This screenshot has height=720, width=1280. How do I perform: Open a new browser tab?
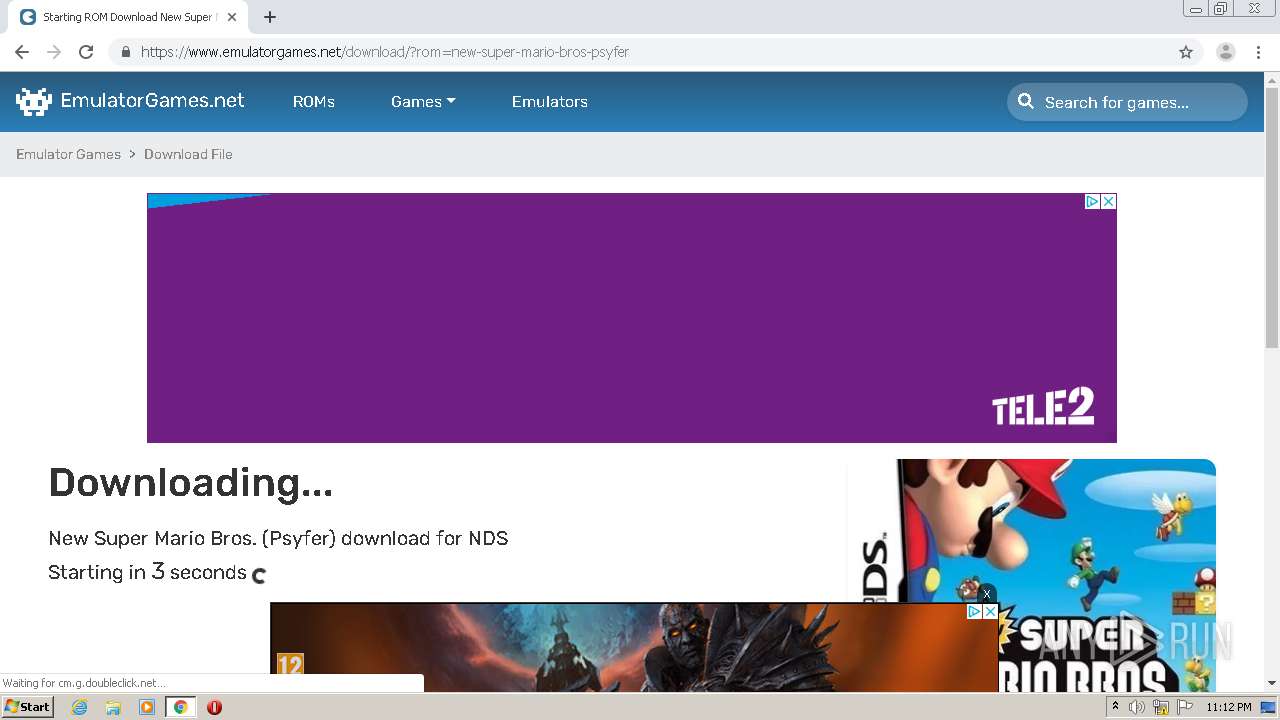[x=270, y=17]
